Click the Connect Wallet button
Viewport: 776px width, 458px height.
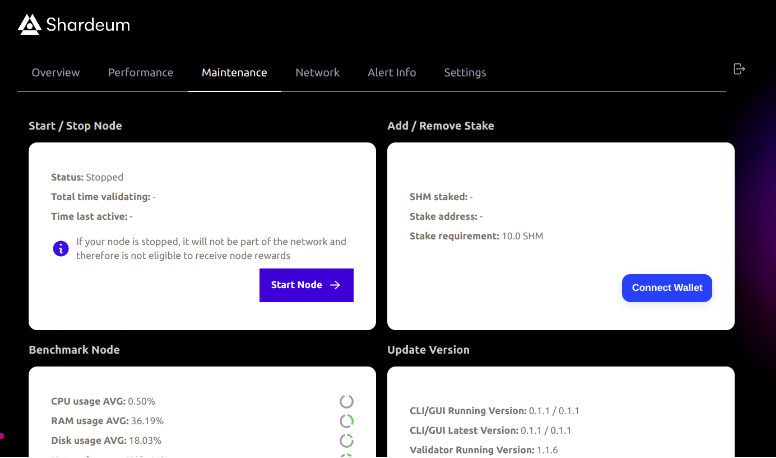[667, 288]
